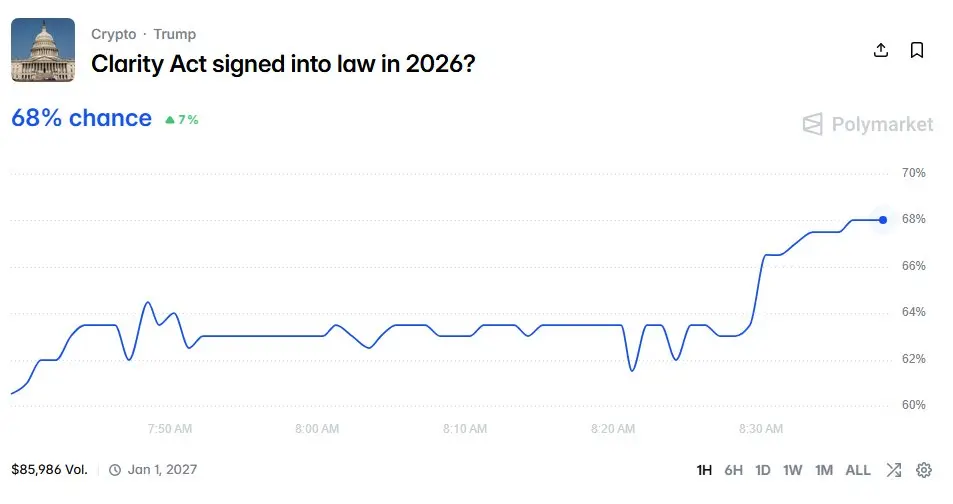
Task: Switch chart to 6H range
Action: [734, 470]
